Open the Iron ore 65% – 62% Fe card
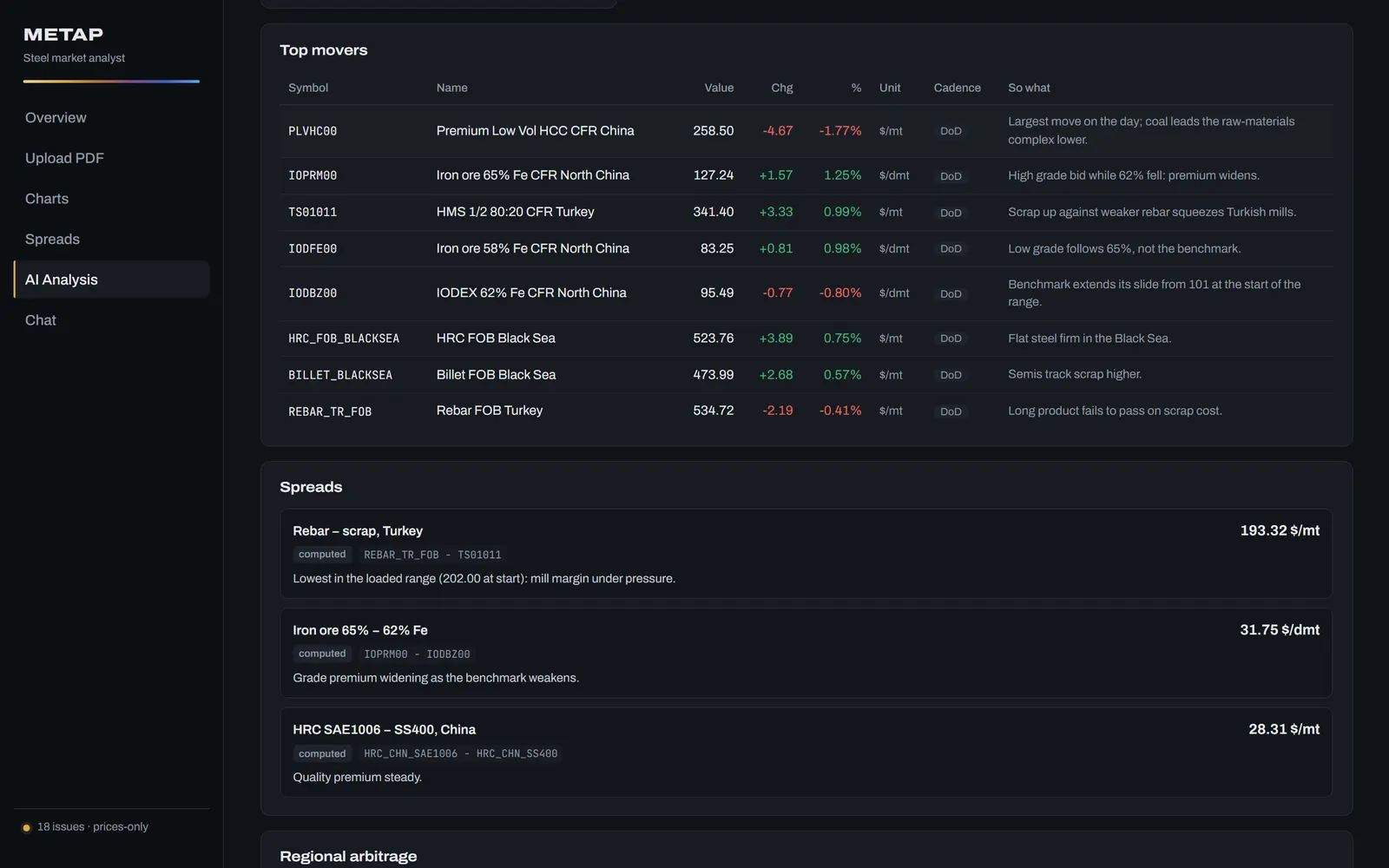The width and height of the screenshot is (1389, 868). (x=806, y=653)
